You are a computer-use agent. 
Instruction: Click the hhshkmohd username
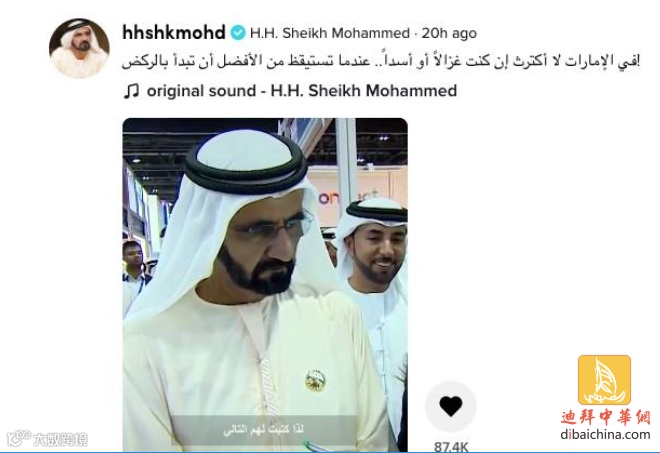[x=174, y=32]
